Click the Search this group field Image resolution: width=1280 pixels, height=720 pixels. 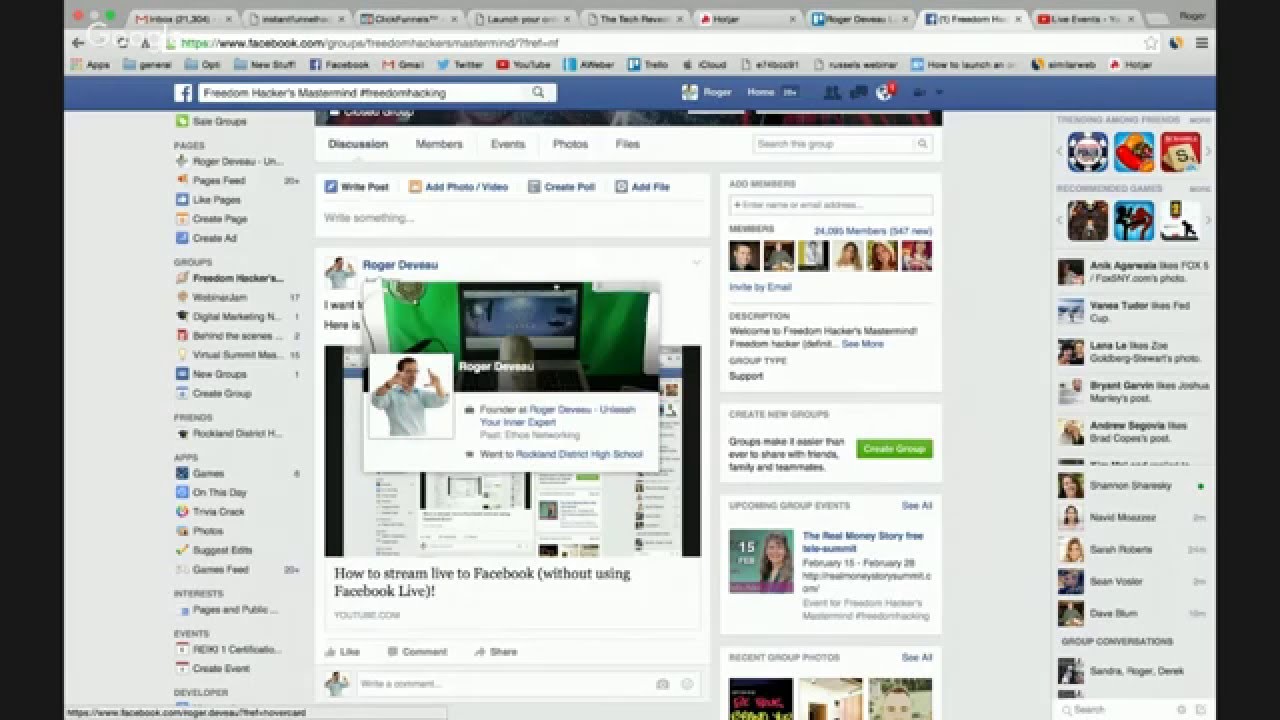pos(843,144)
